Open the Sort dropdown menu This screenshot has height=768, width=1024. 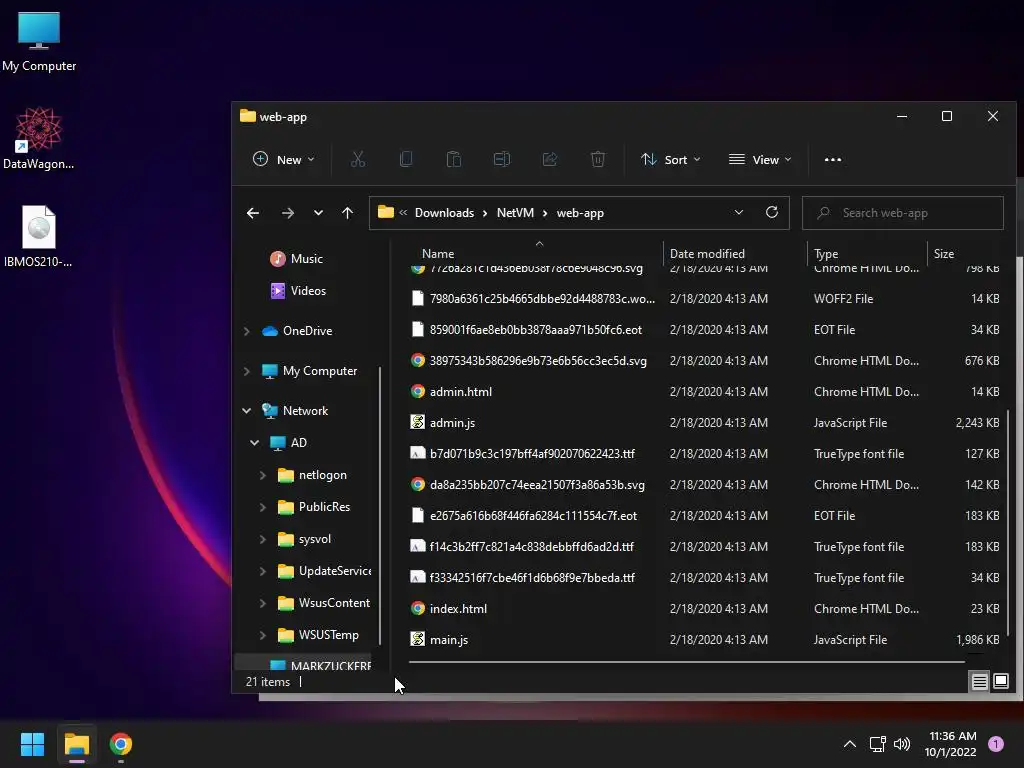point(671,159)
